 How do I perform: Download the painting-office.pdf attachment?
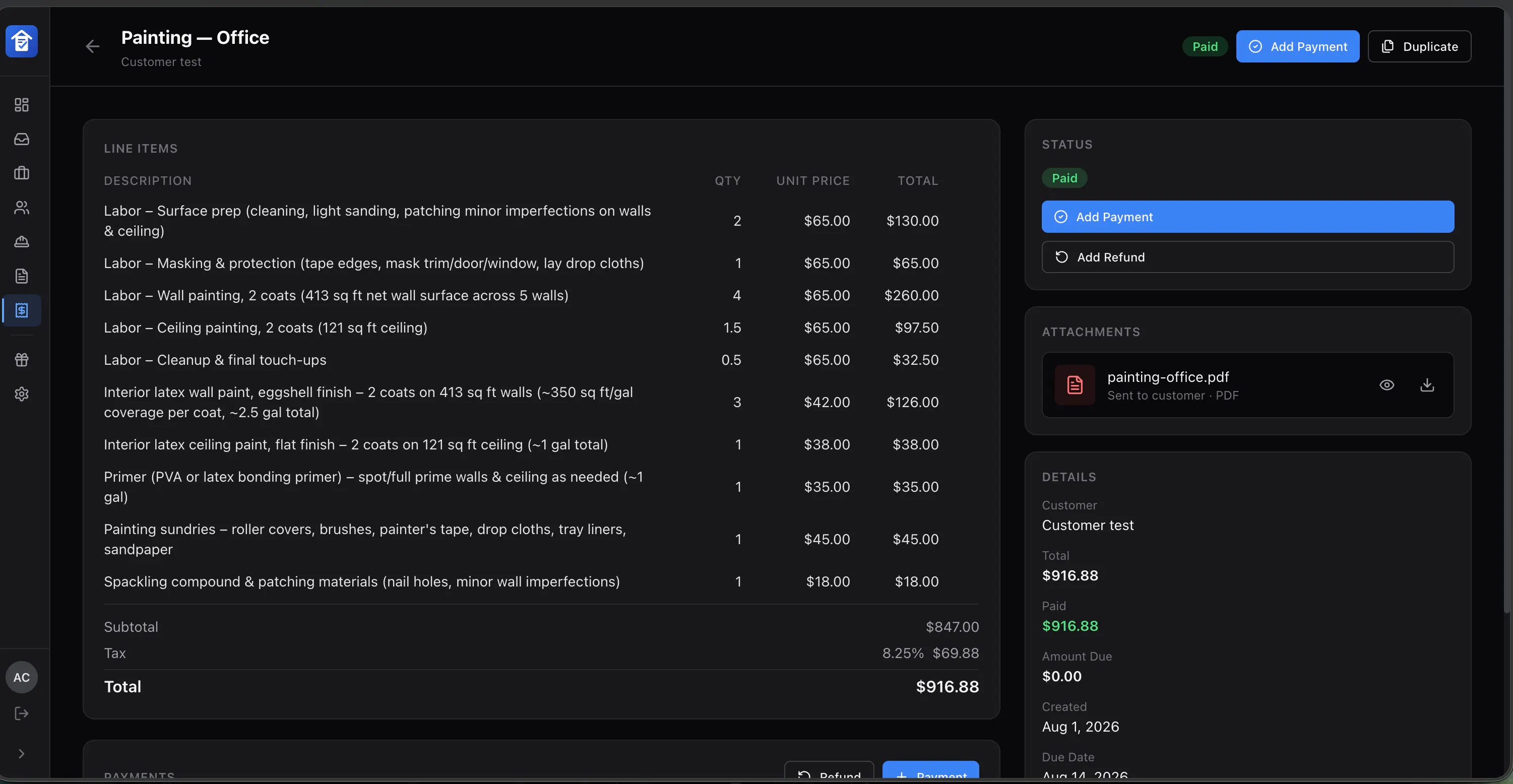1427,385
